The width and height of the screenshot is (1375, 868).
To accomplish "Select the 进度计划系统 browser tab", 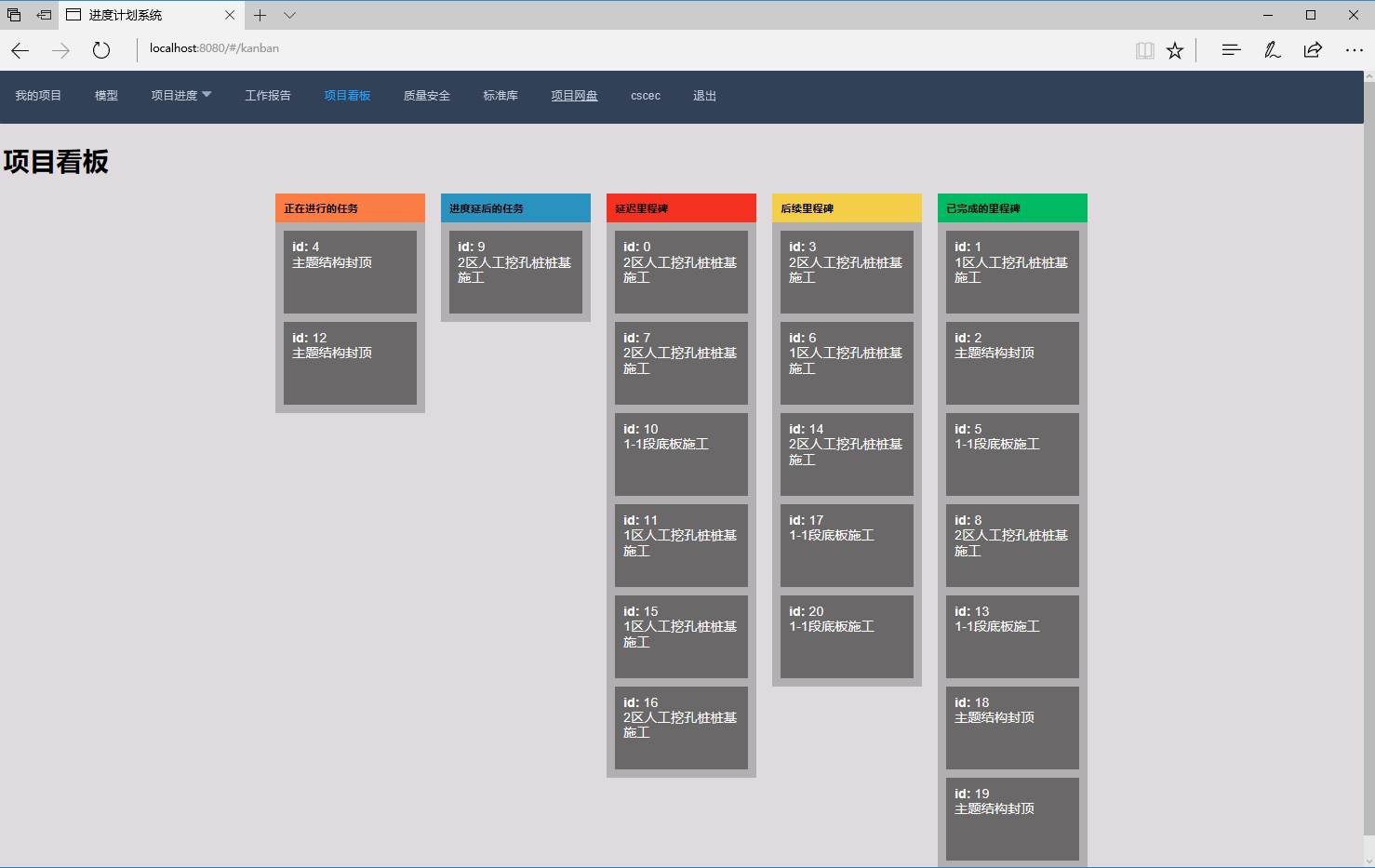I will click(x=152, y=15).
